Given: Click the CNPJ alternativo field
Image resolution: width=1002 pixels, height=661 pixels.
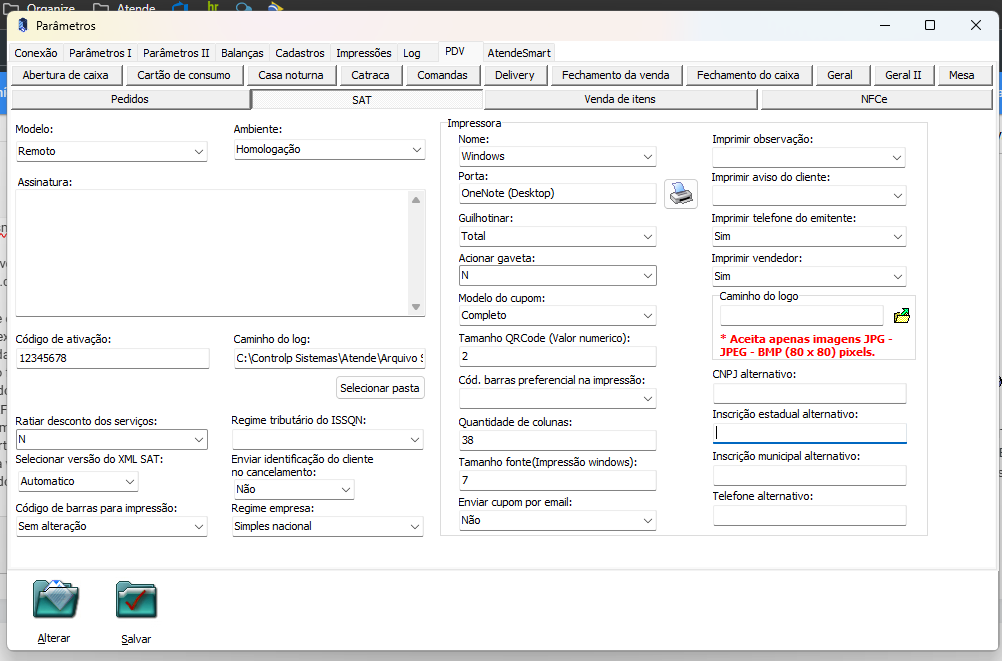Looking at the screenshot, I should click(810, 393).
